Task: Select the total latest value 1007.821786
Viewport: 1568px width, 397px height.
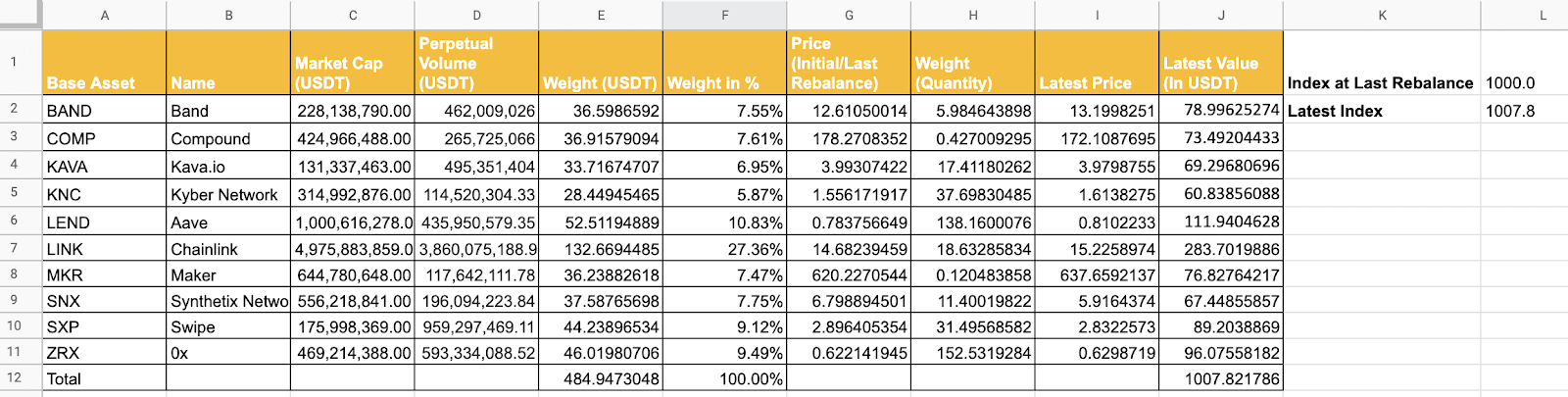Action: [x=1220, y=378]
